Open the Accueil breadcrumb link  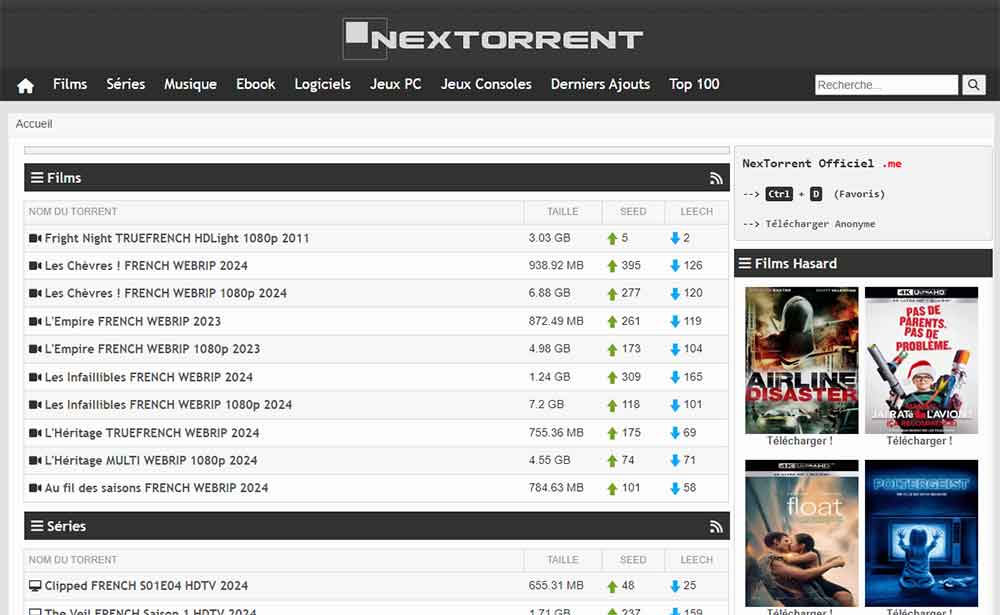pos(33,123)
